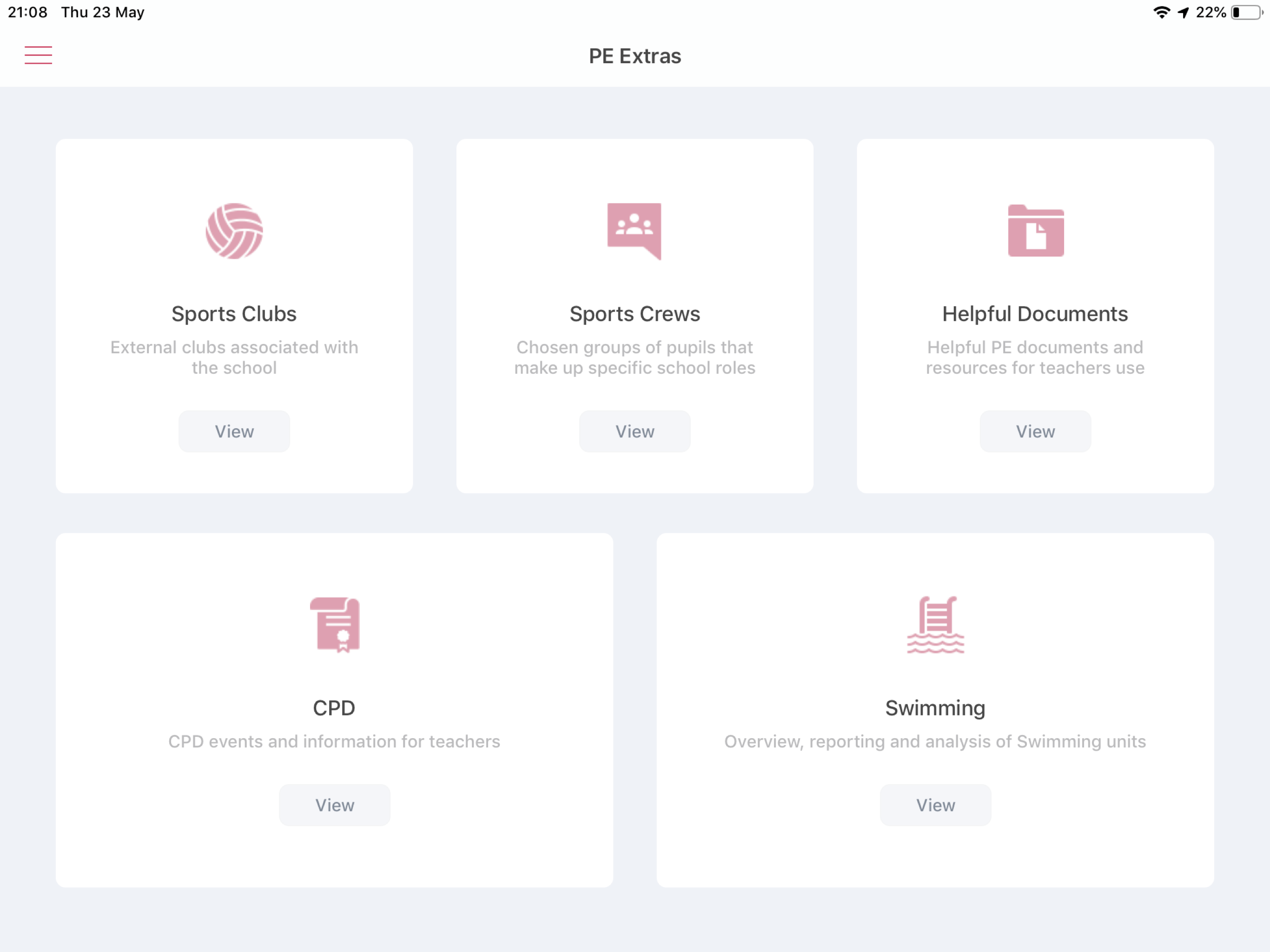This screenshot has width=1270, height=952.
Task: View the Swimming section
Action: point(935,805)
